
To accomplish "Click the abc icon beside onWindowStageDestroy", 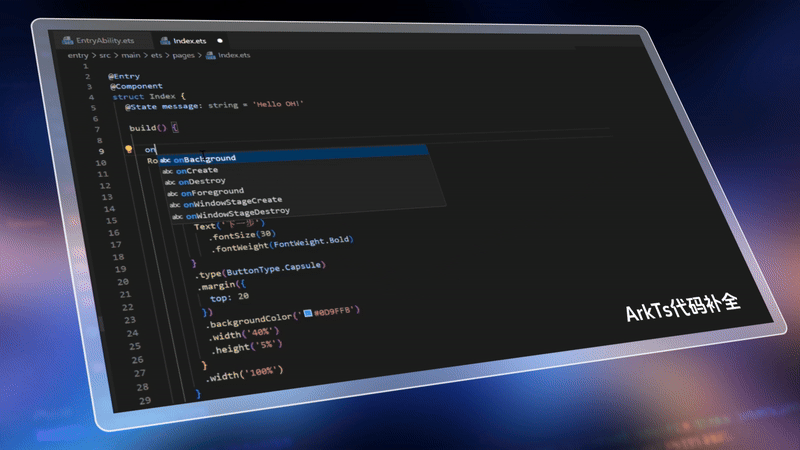I will pos(177,217).
